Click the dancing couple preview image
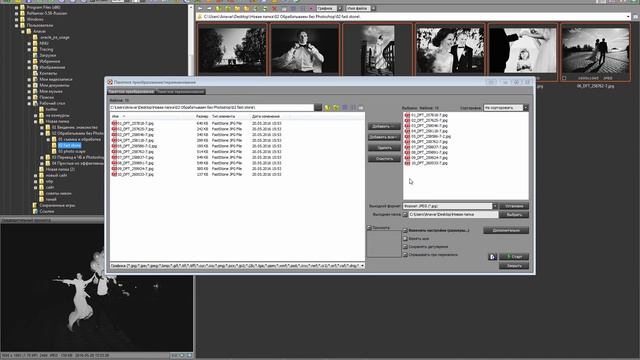The image size is (640, 360). coord(96,287)
